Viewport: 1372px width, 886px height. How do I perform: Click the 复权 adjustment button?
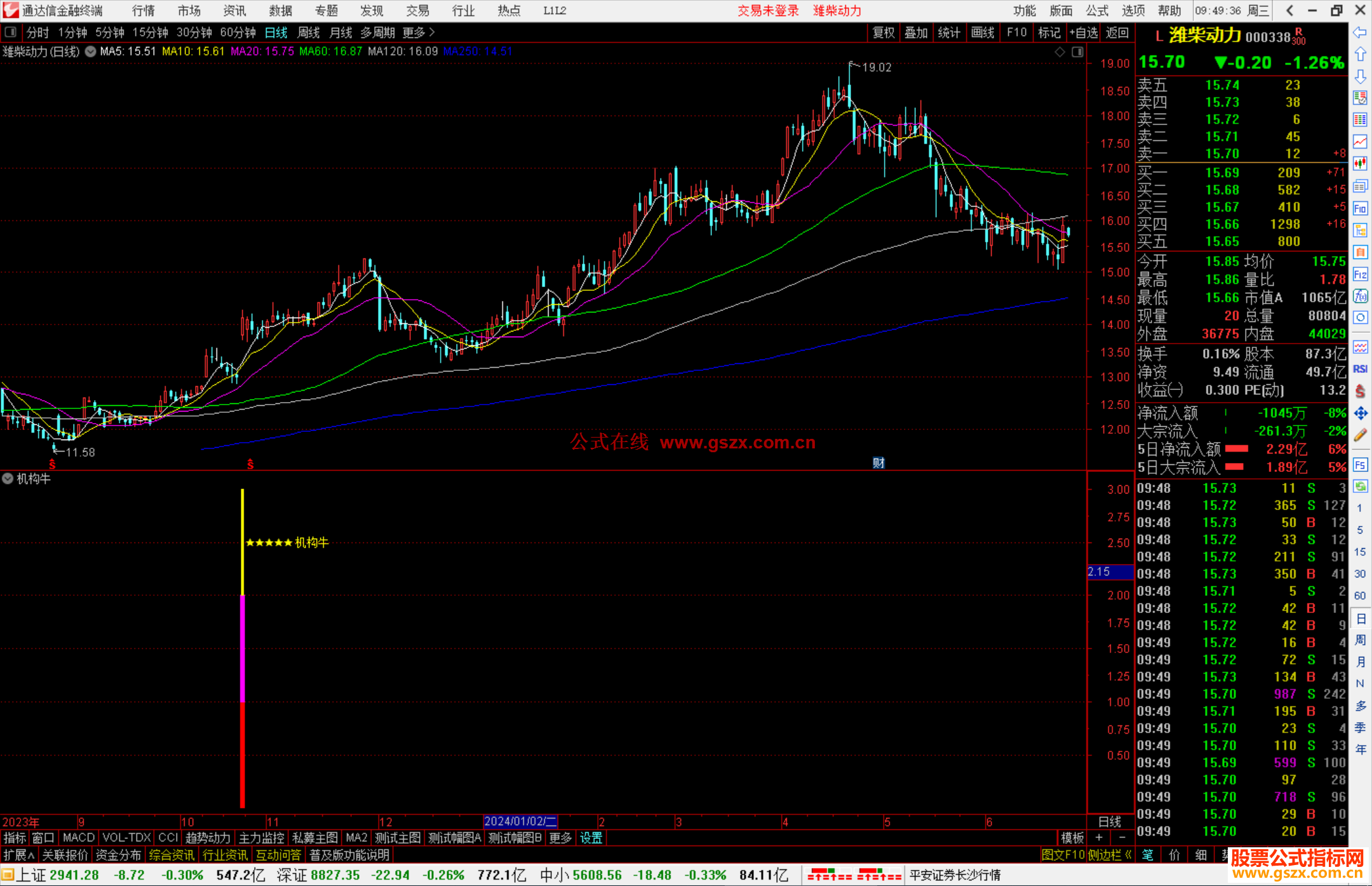pos(883,32)
